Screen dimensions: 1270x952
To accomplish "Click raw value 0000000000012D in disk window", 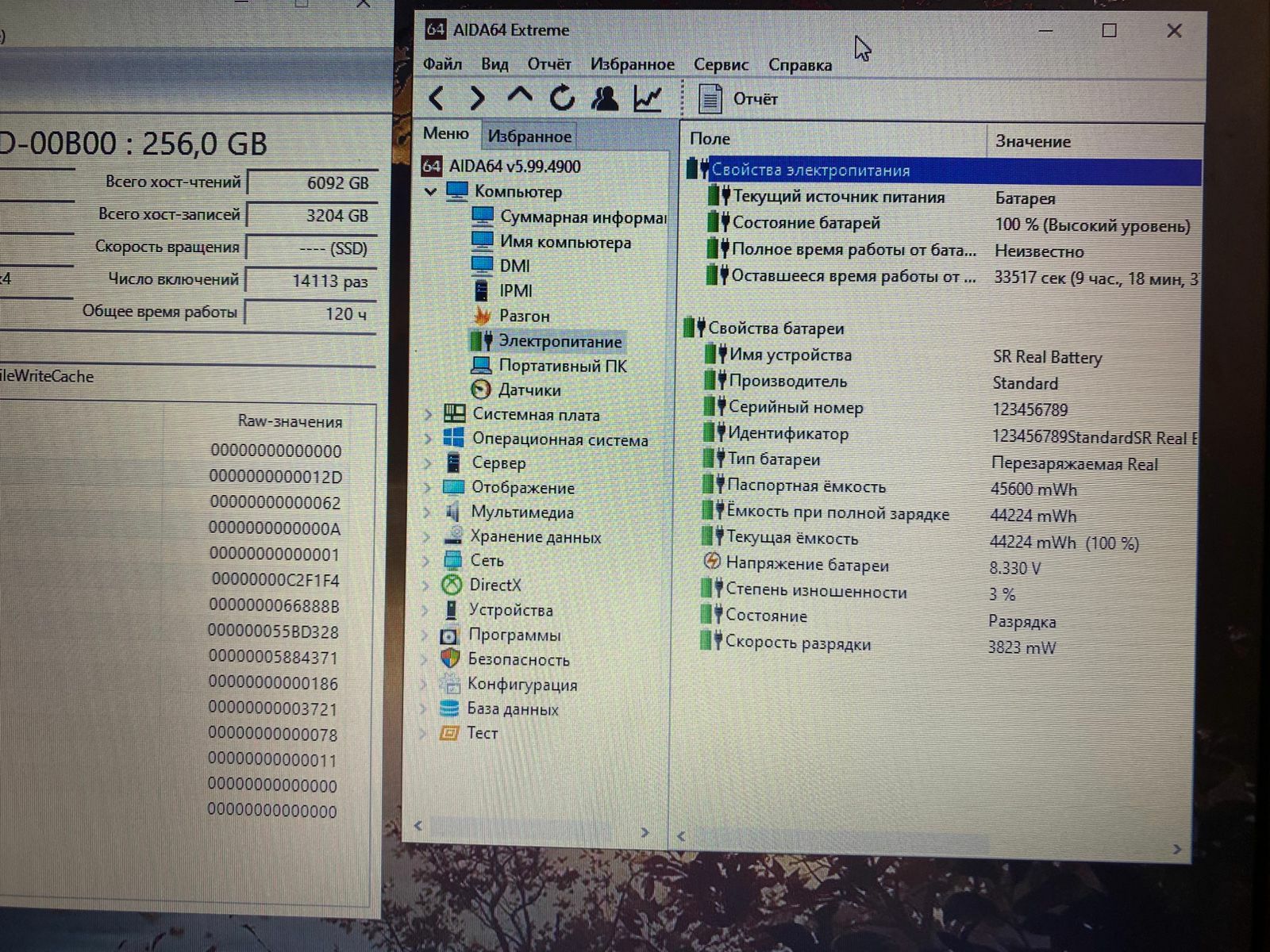I will 275,477.
